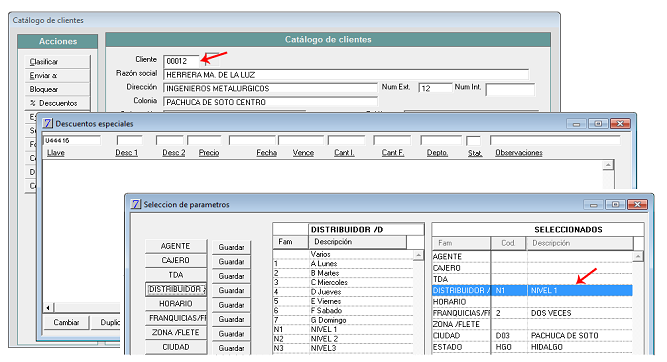Minimize the Seleccion de parametros window
Screen dimensions: 667x362
click(x=593, y=205)
